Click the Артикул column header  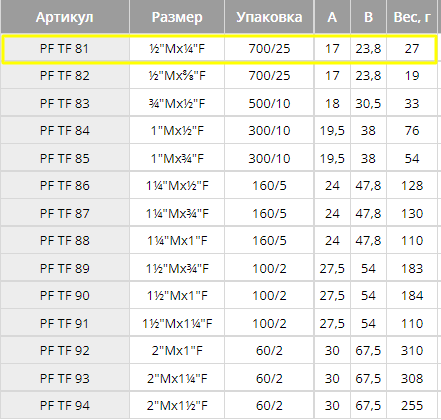pos(65,17)
